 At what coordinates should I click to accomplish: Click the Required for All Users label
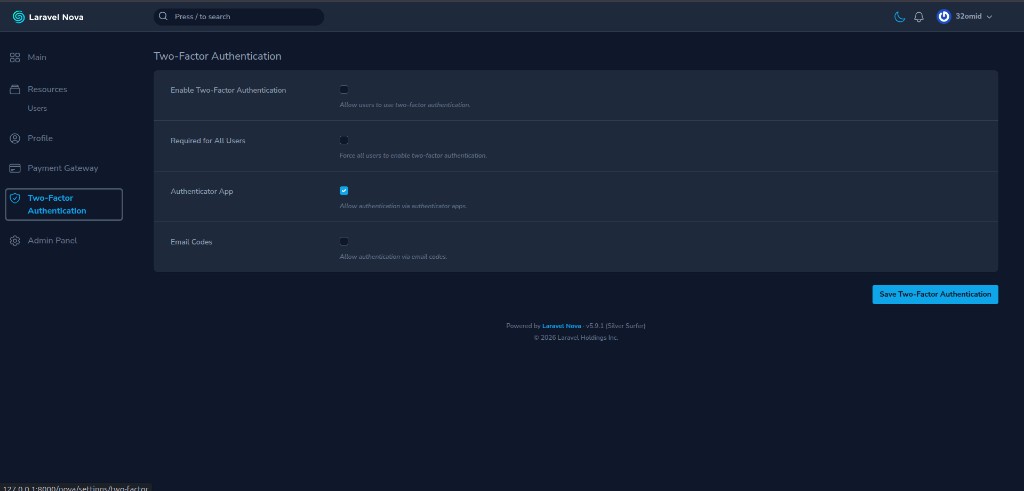[208, 140]
